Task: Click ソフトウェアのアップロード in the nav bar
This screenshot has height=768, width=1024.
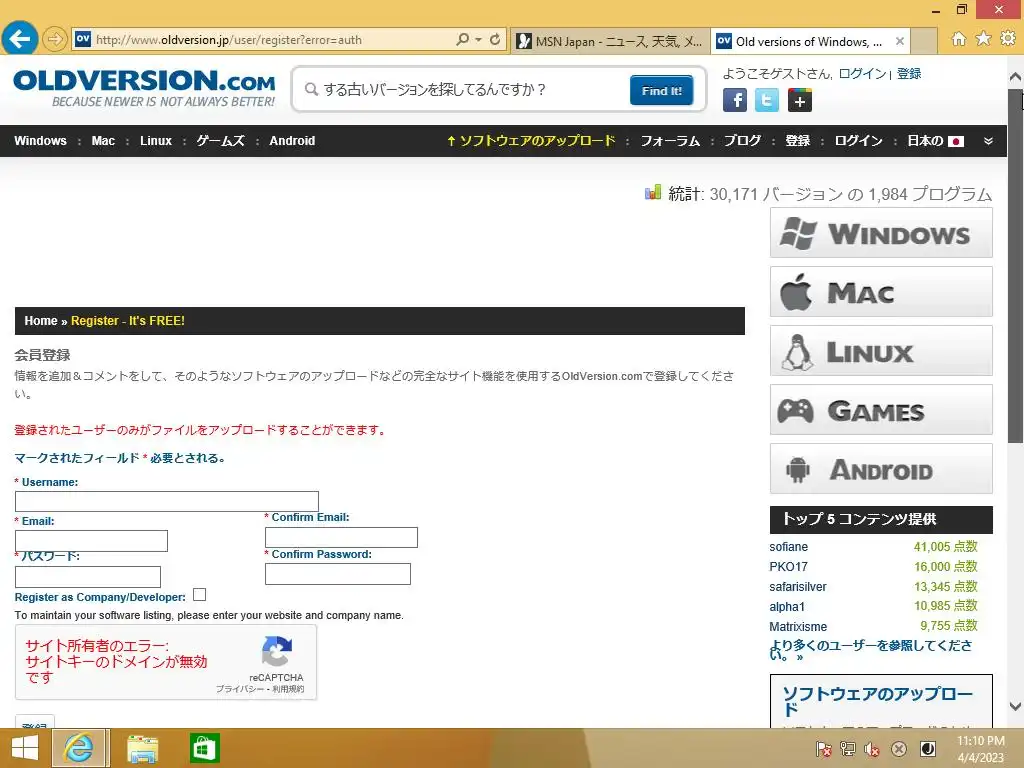Action: [531, 140]
